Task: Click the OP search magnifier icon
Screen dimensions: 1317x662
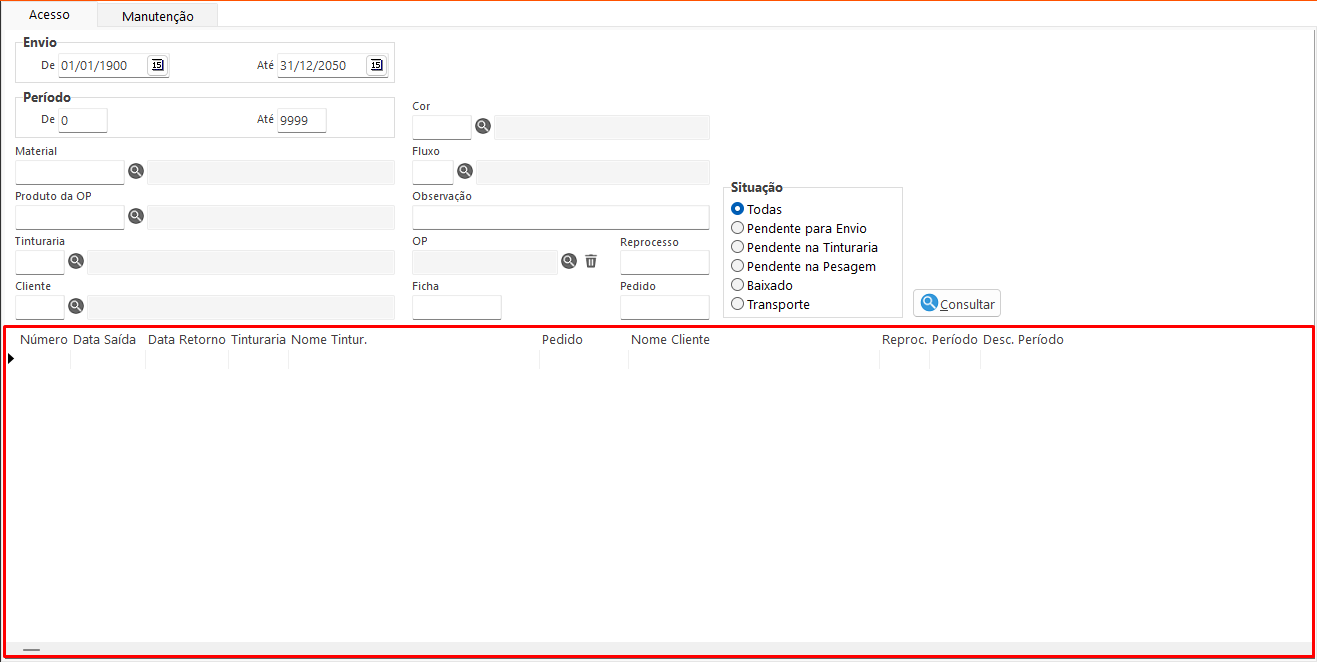Action: [569, 261]
